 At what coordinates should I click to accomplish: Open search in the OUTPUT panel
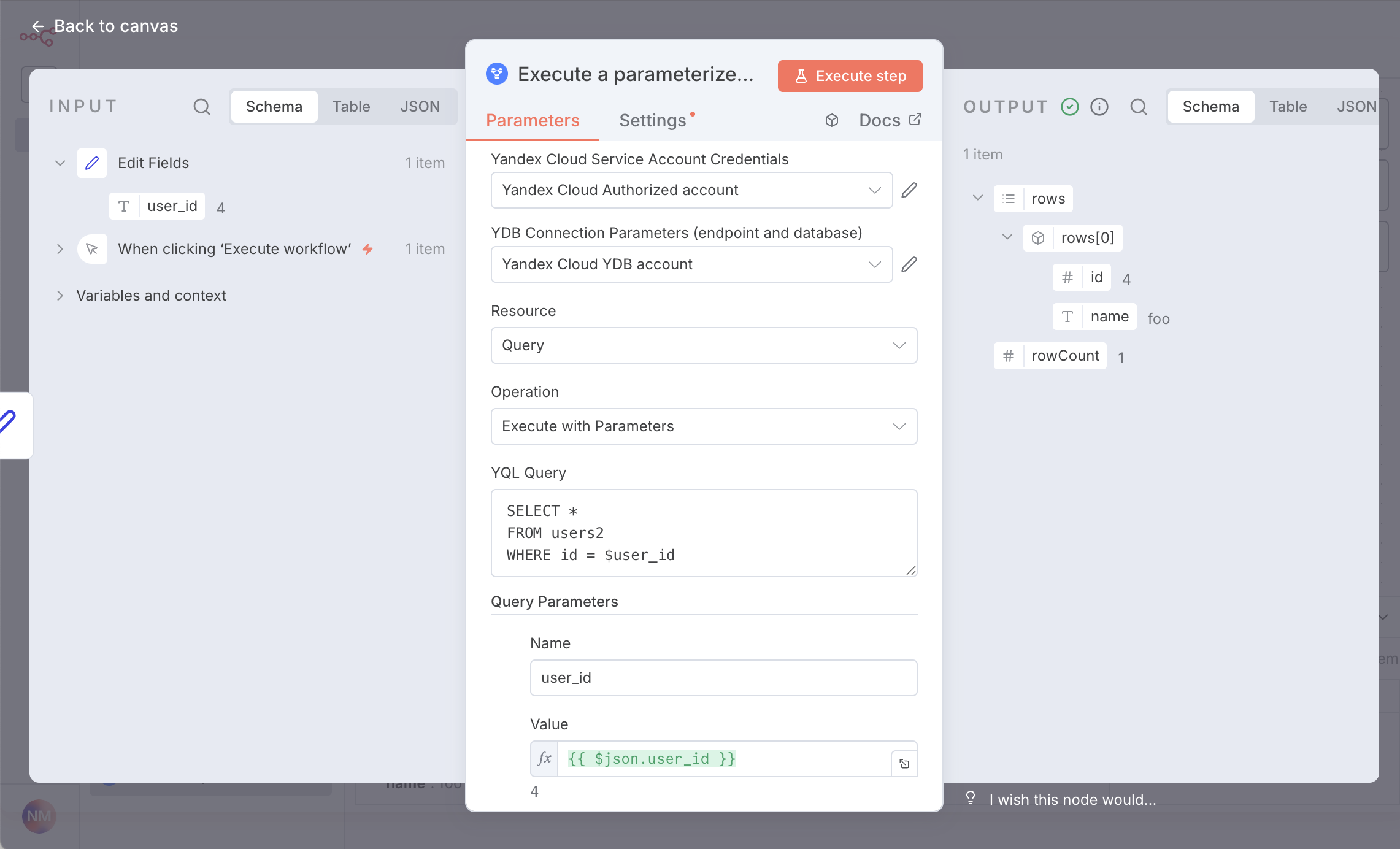point(1139,106)
